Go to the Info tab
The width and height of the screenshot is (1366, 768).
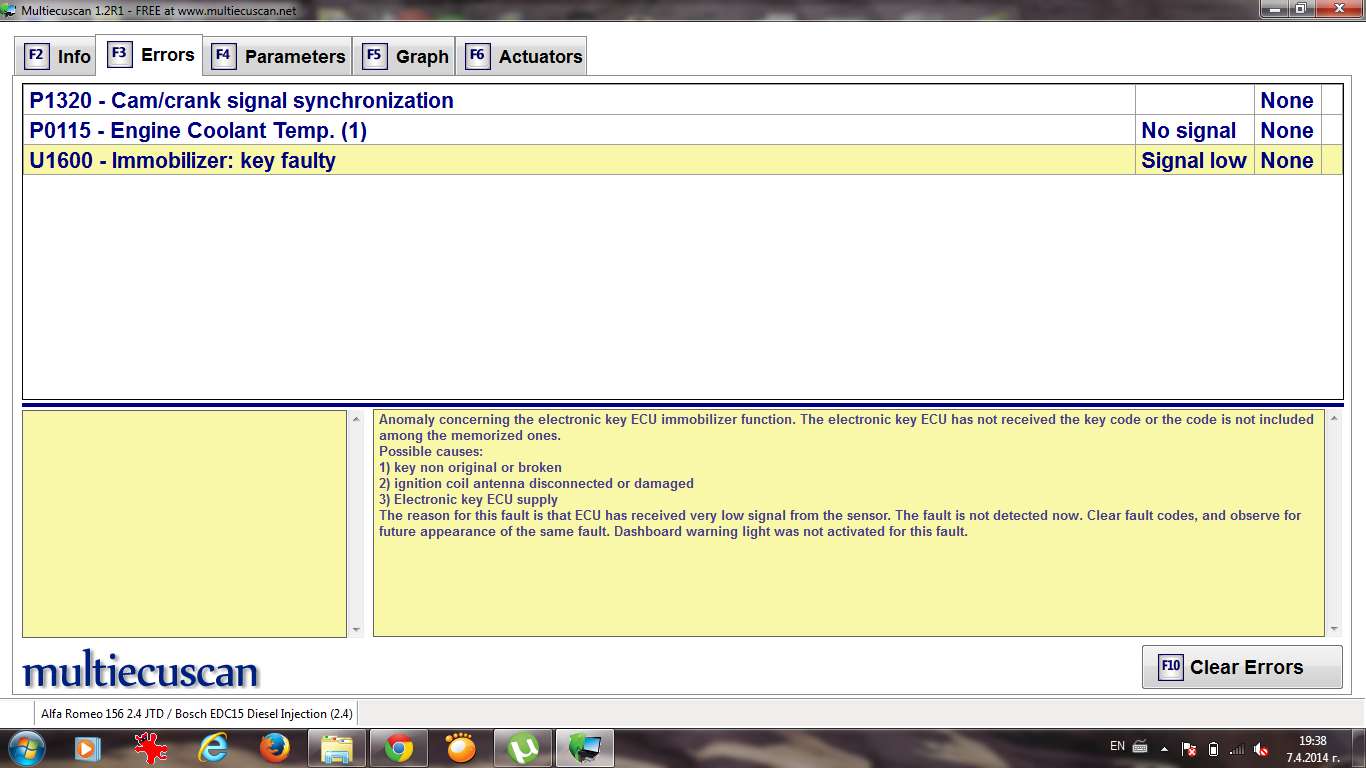click(58, 56)
